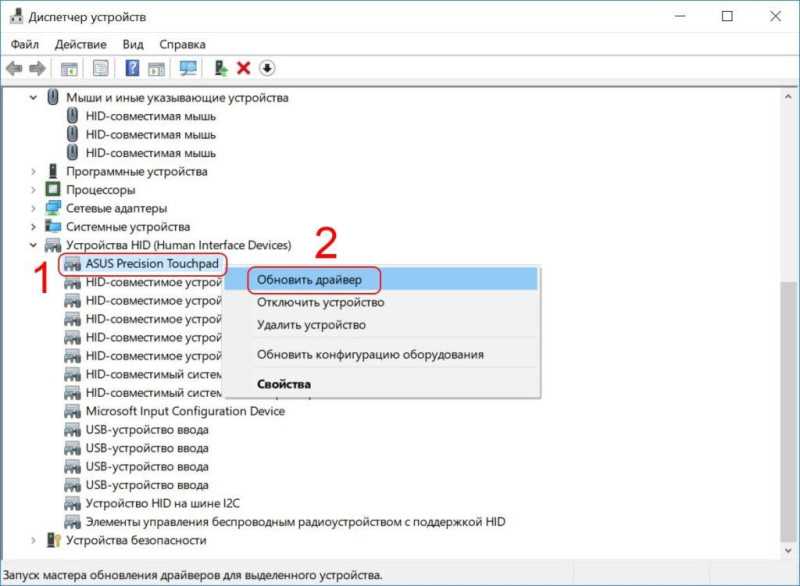Viewport: 800px width, 586px height.
Task: Click the Back arrow toolbar icon
Action: [x=14, y=68]
